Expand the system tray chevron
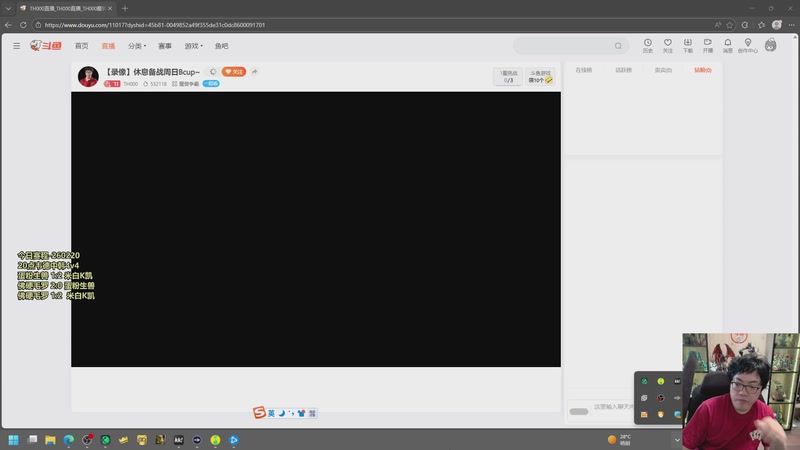 pos(677,440)
